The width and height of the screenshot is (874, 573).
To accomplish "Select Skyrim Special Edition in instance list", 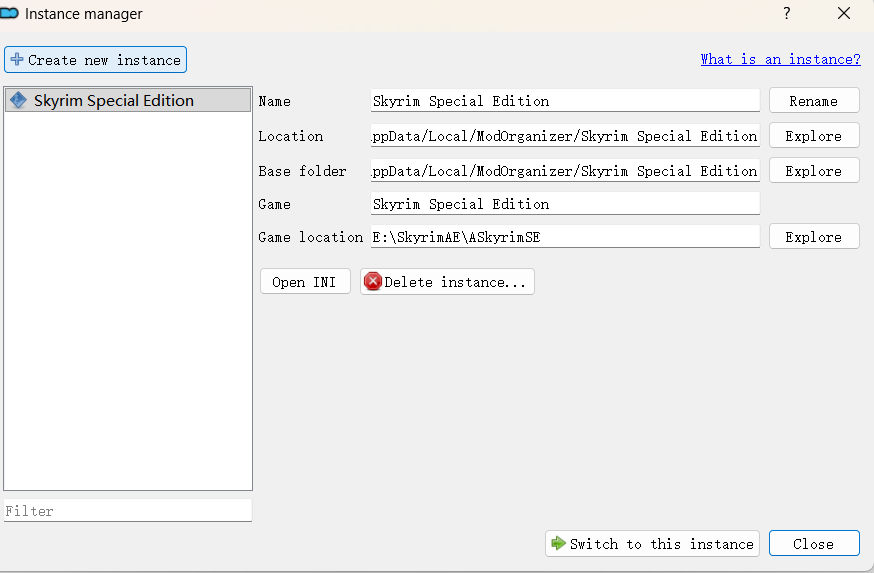I will [x=113, y=101].
